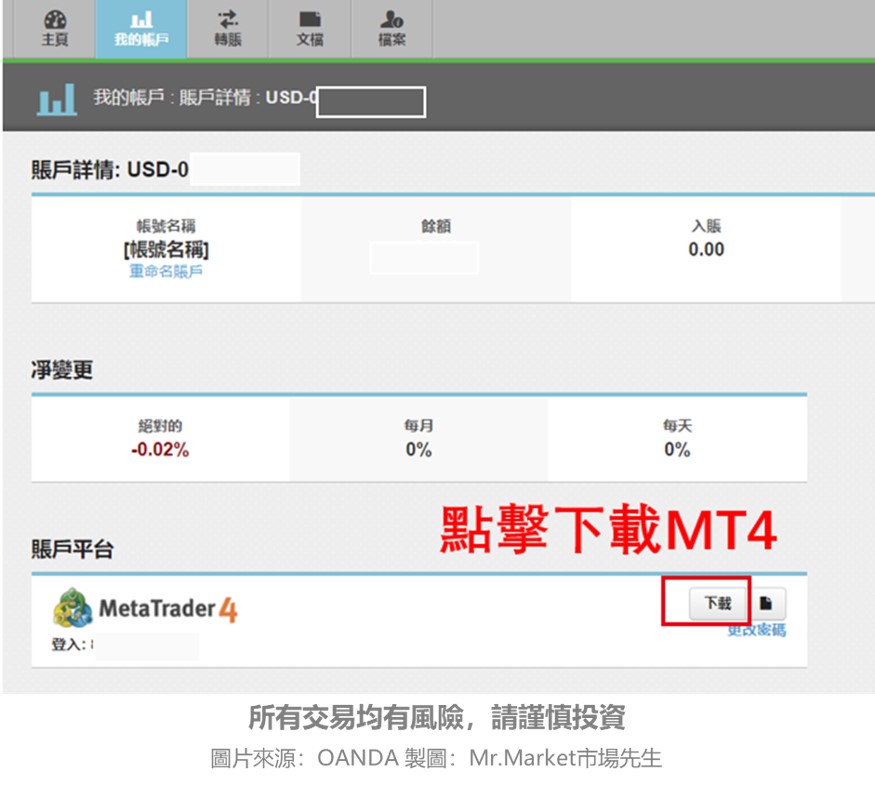Click the MetaTrader 4 logo

pos(145,608)
